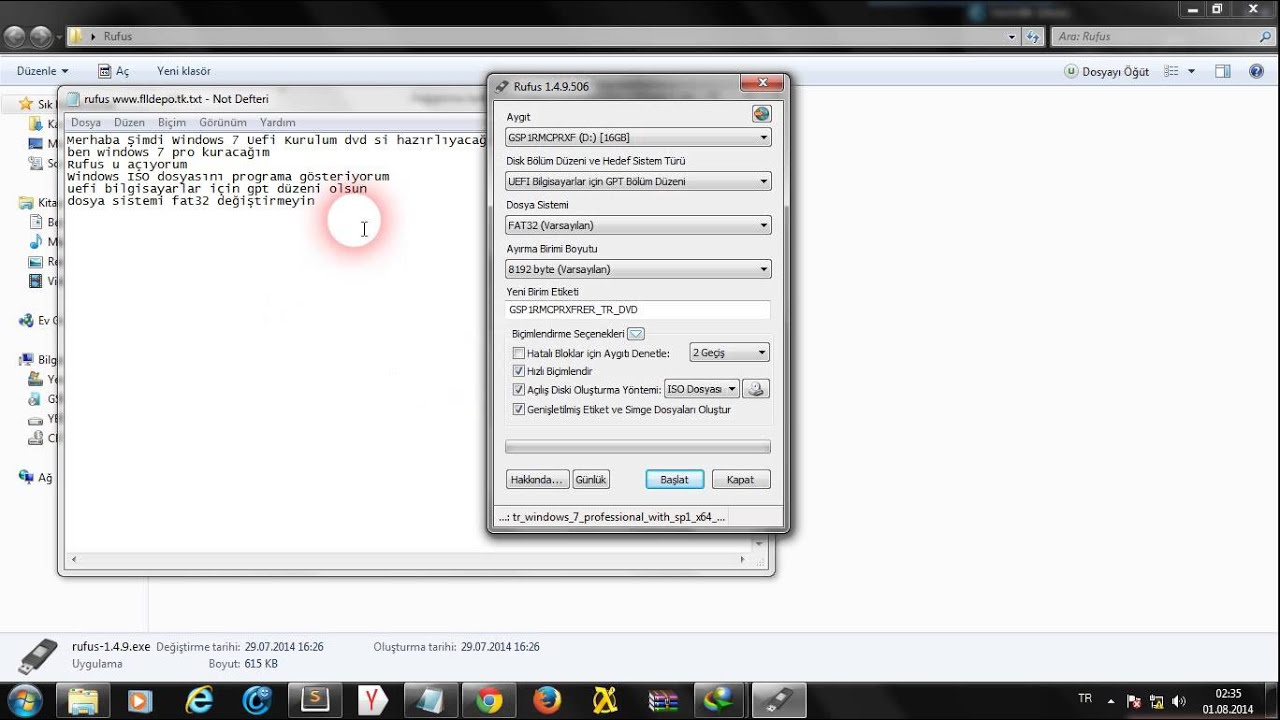The height and width of the screenshot is (720, 1280).
Task: Toggle Açılış Diski Oluşturma Yöntemi checkbox
Action: pos(518,390)
